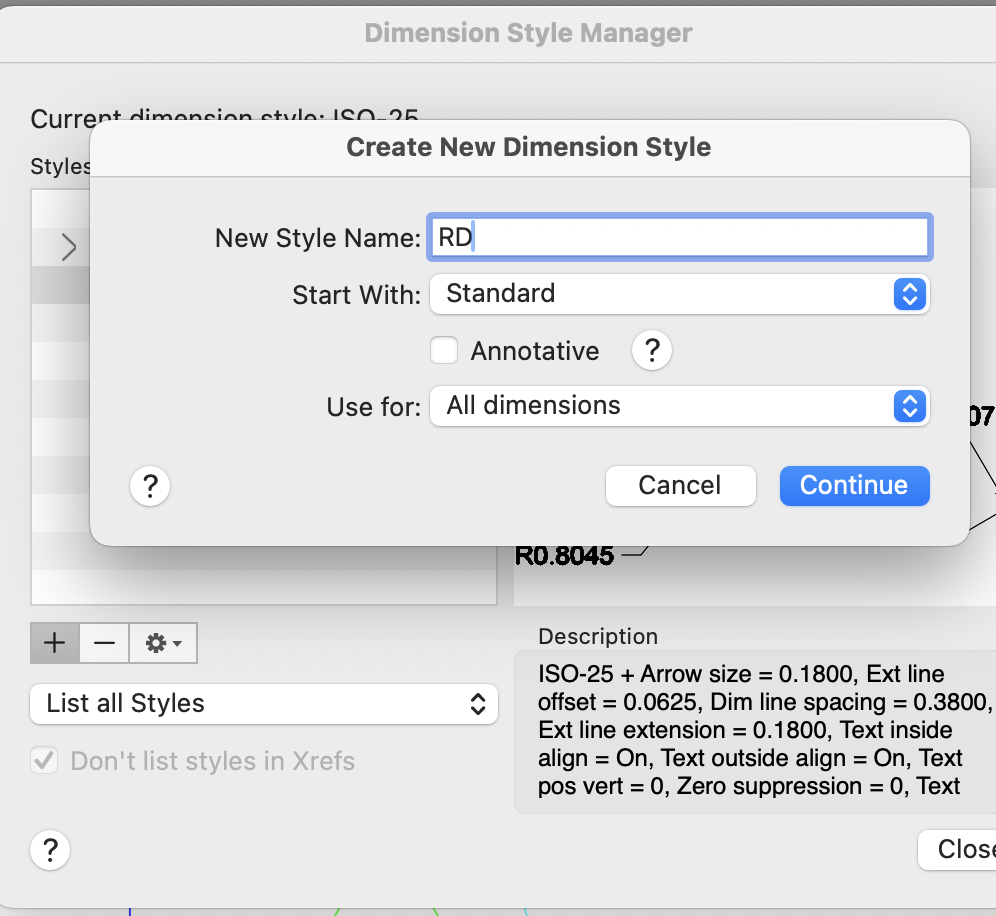Click the New Style Name field
The height and width of the screenshot is (916, 996).
(x=680, y=238)
